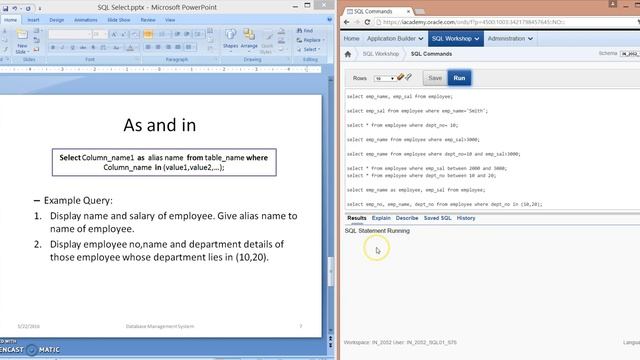Undo the last action in PowerPoint

pos(15,8)
